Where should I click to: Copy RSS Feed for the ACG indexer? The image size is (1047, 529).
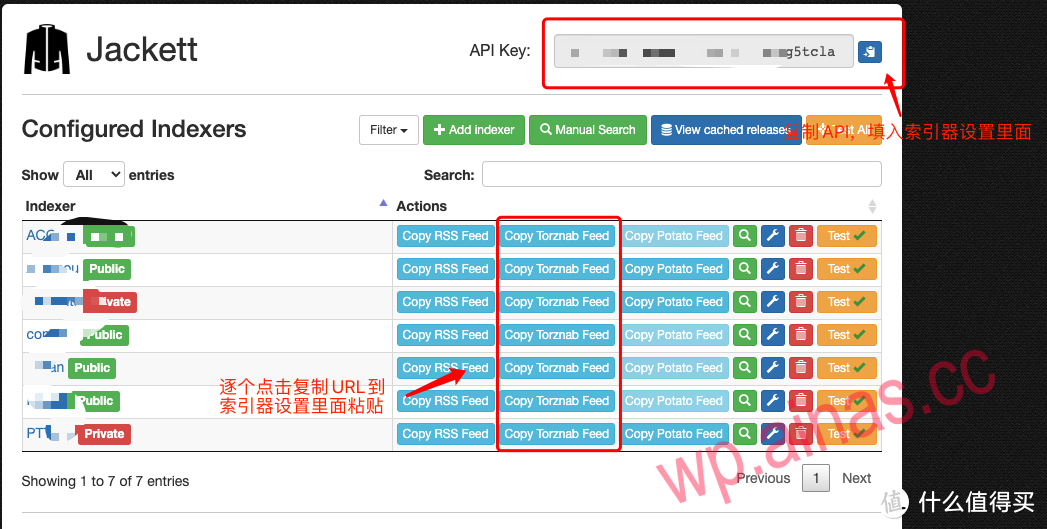[x=445, y=236]
